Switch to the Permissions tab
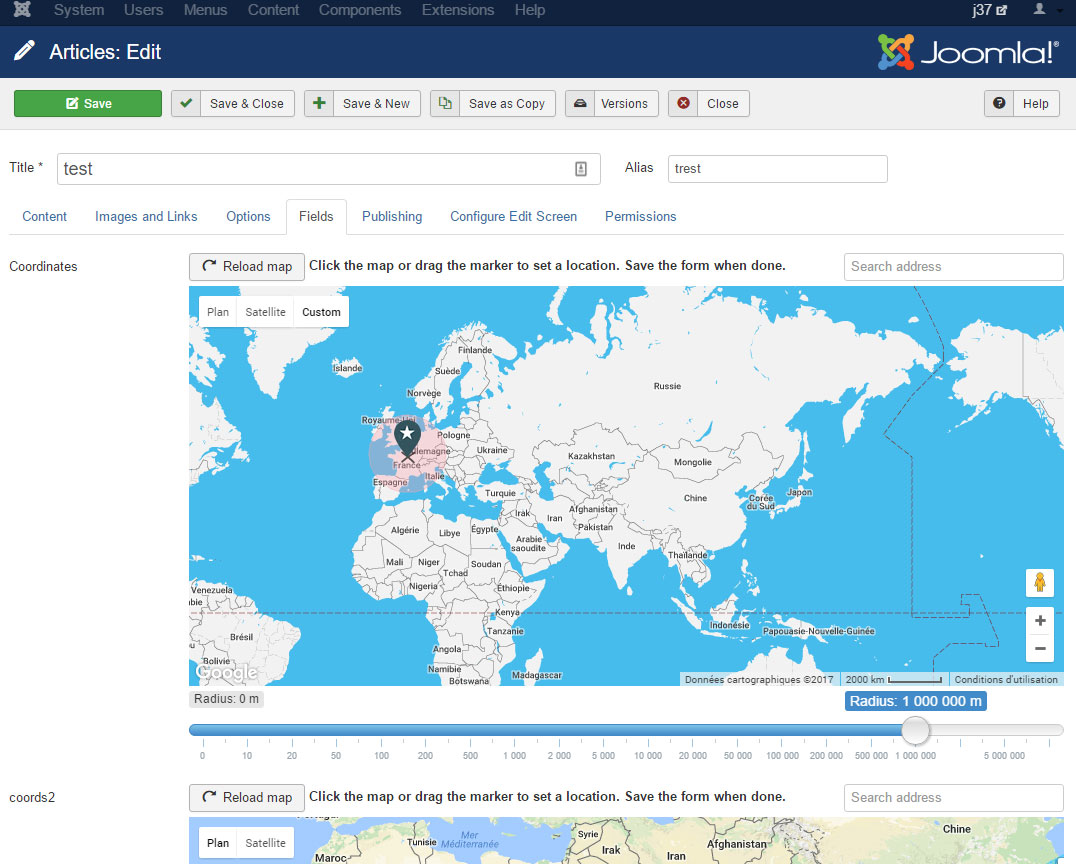 click(x=640, y=217)
